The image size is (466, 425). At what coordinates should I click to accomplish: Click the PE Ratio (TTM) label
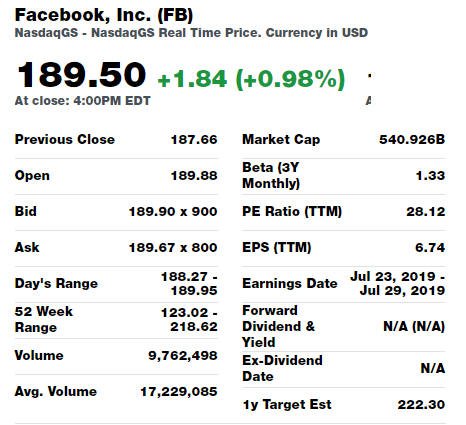(x=292, y=212)
